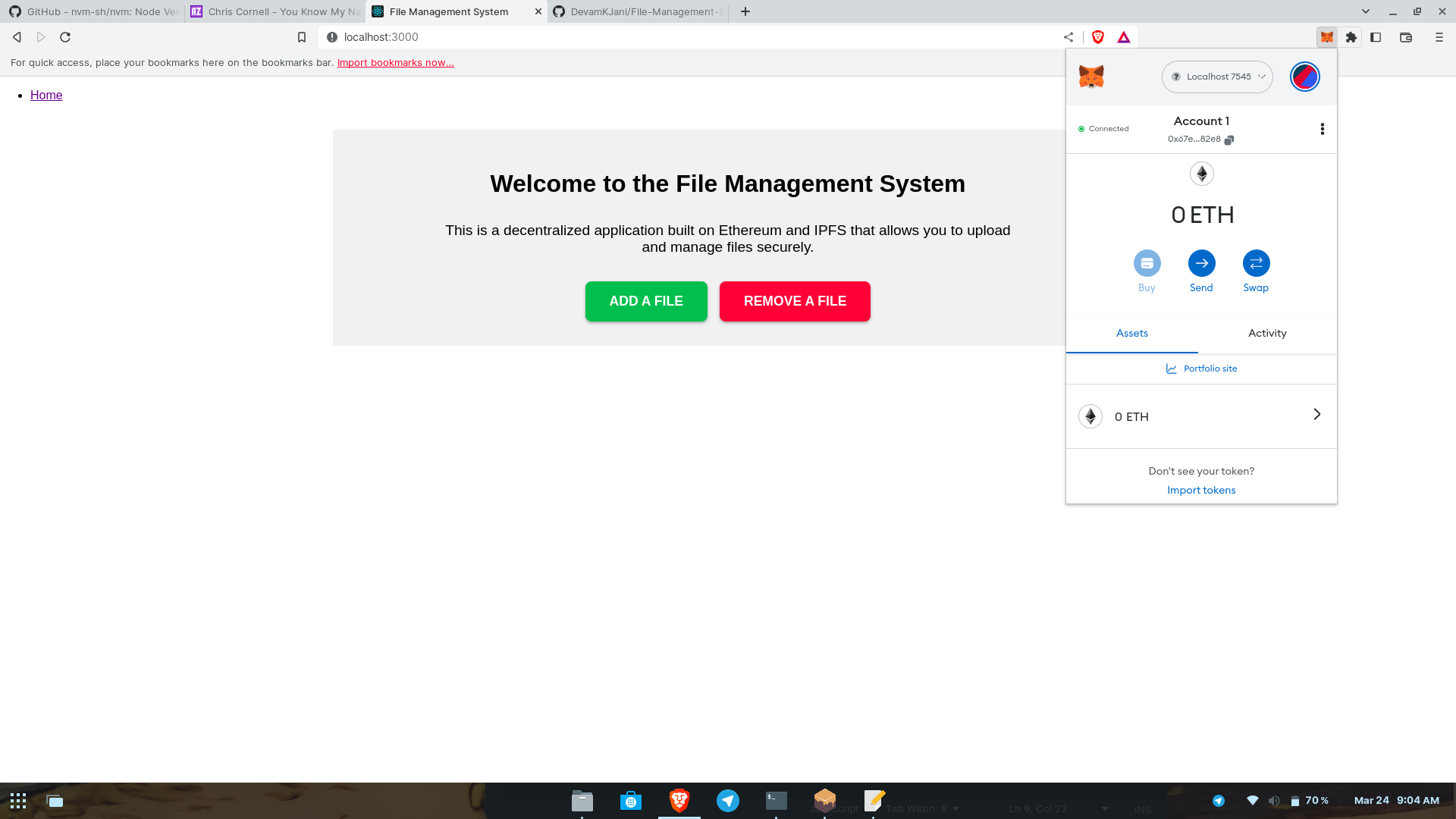Viewport: 1456px width, 819px height.
Task: Open the Send transaction screen
Action: point(1201,263)
